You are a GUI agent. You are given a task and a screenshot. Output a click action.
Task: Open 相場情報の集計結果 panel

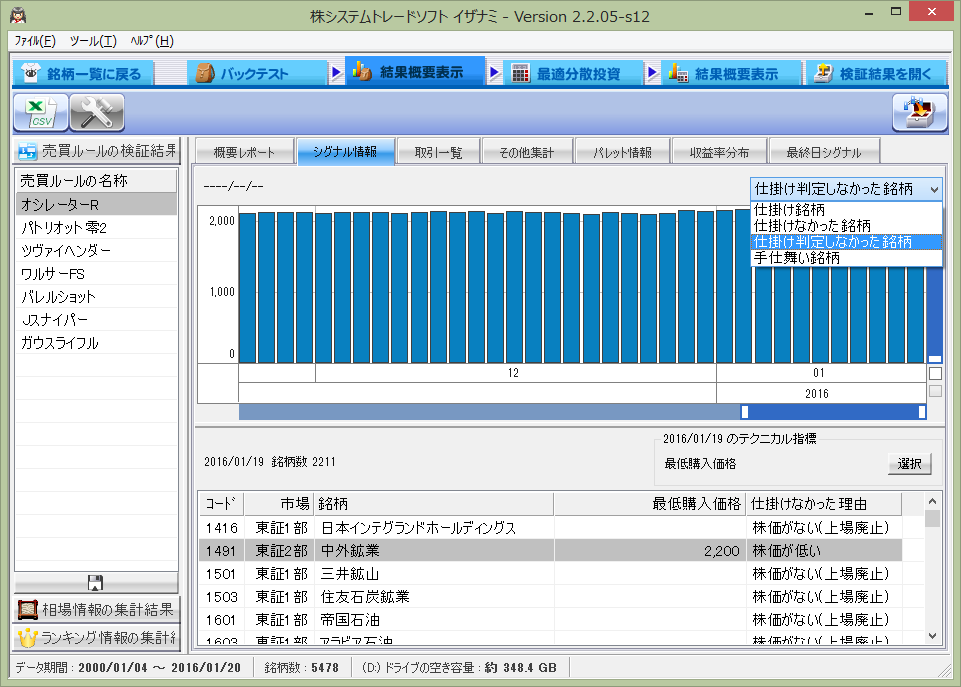click(x=96, y=609)
